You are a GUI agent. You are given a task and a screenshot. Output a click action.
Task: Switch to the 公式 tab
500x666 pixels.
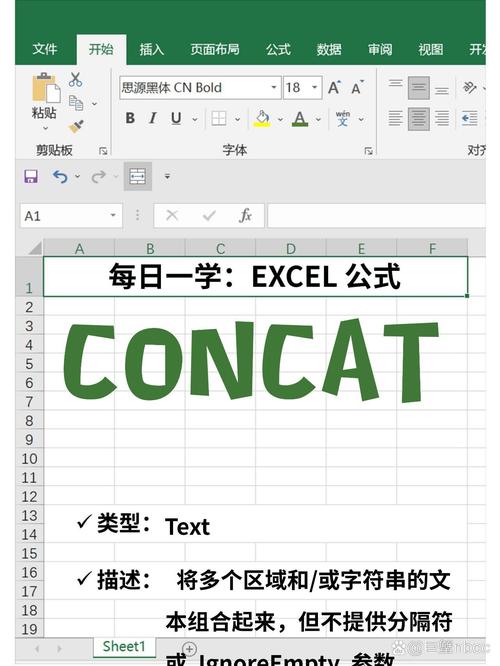click(278, 49)
